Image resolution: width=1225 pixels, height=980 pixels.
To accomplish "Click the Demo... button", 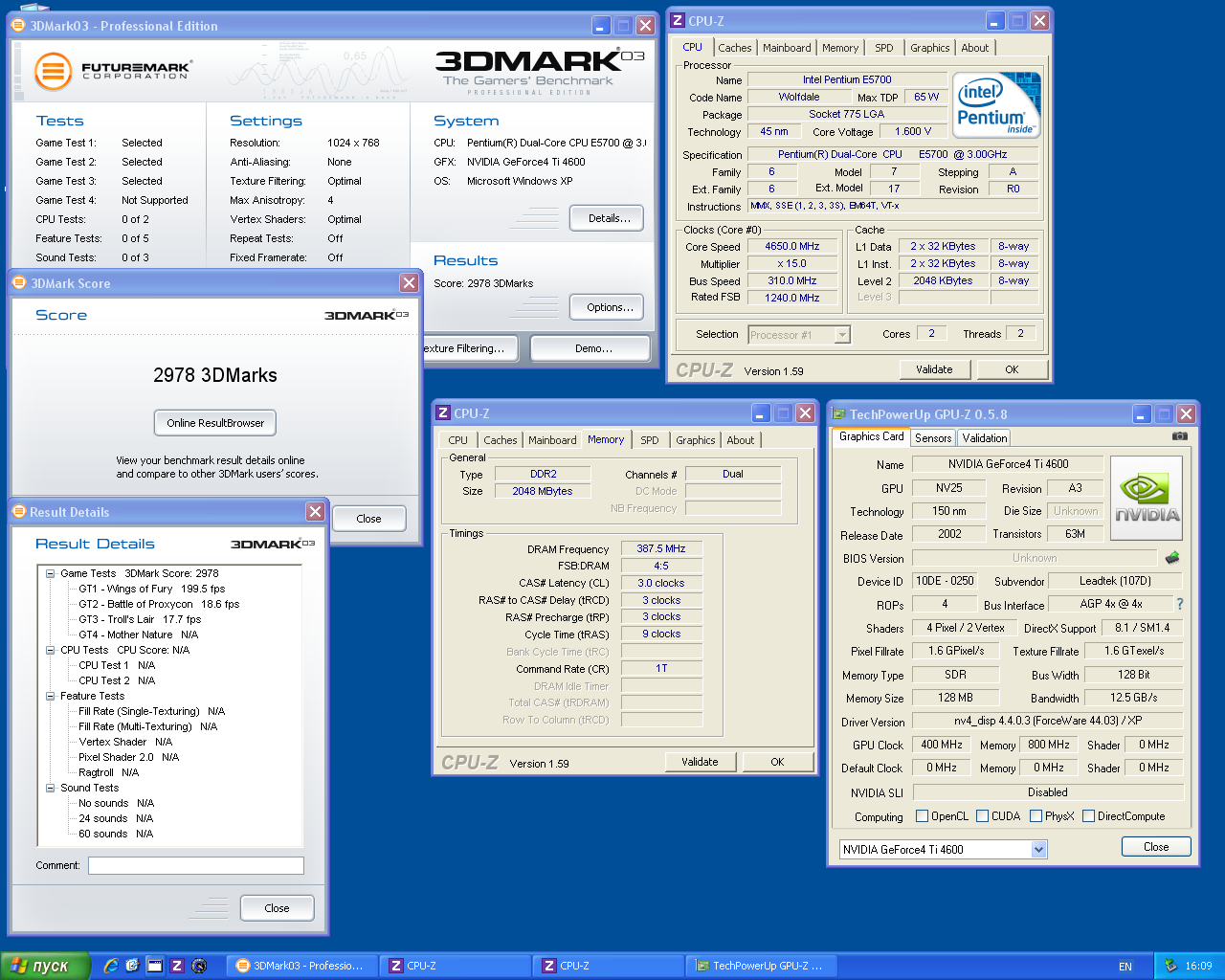I will point(590,348).
